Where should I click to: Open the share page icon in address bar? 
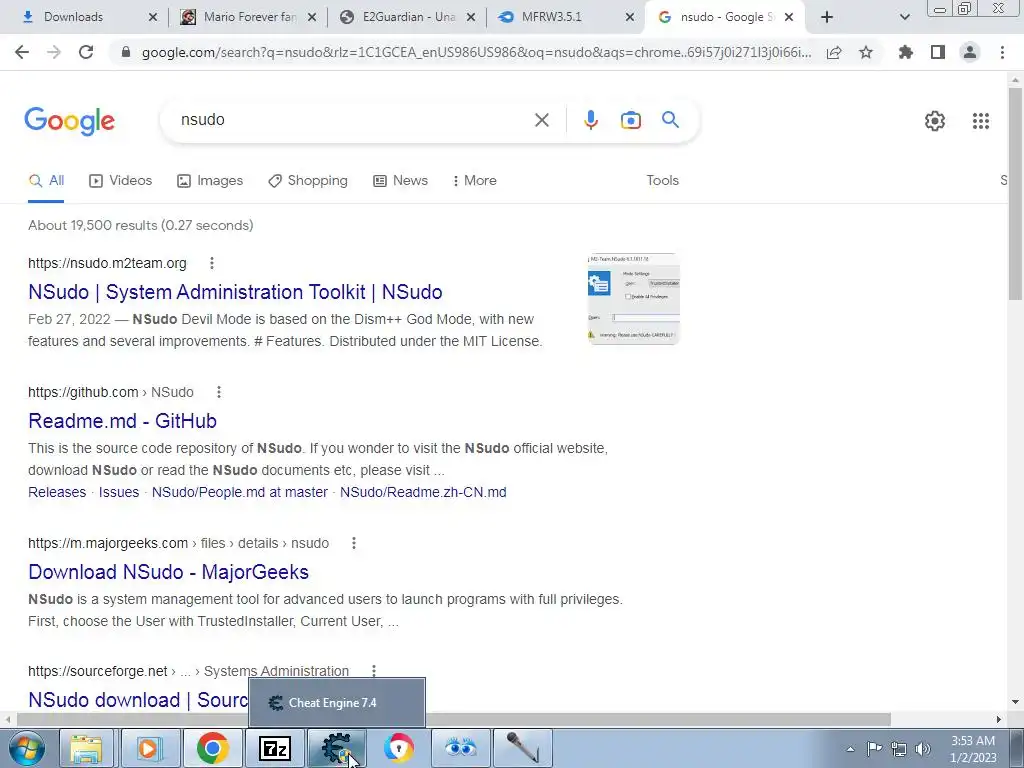(834, 52)
